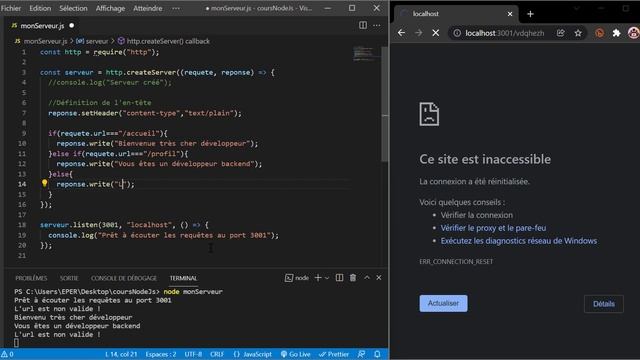This screenshot has width=640, height=360.
Task: Switch to the PROBLÈMES panel tab
Action: 31,278
